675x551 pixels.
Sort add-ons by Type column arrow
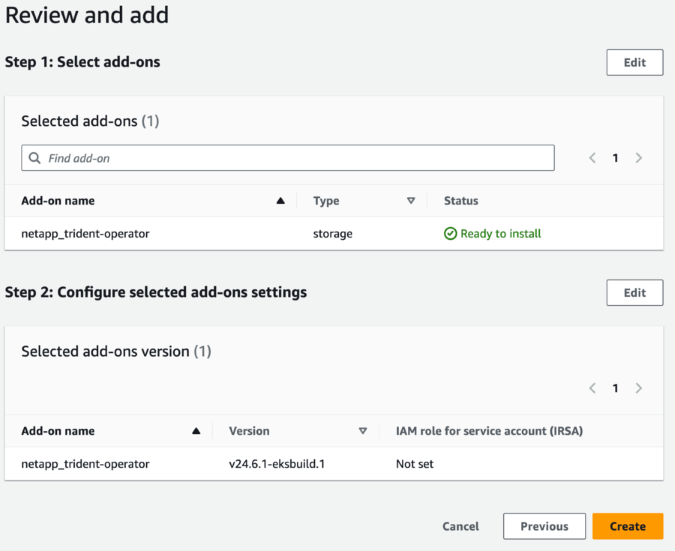(x=411, y=201)
